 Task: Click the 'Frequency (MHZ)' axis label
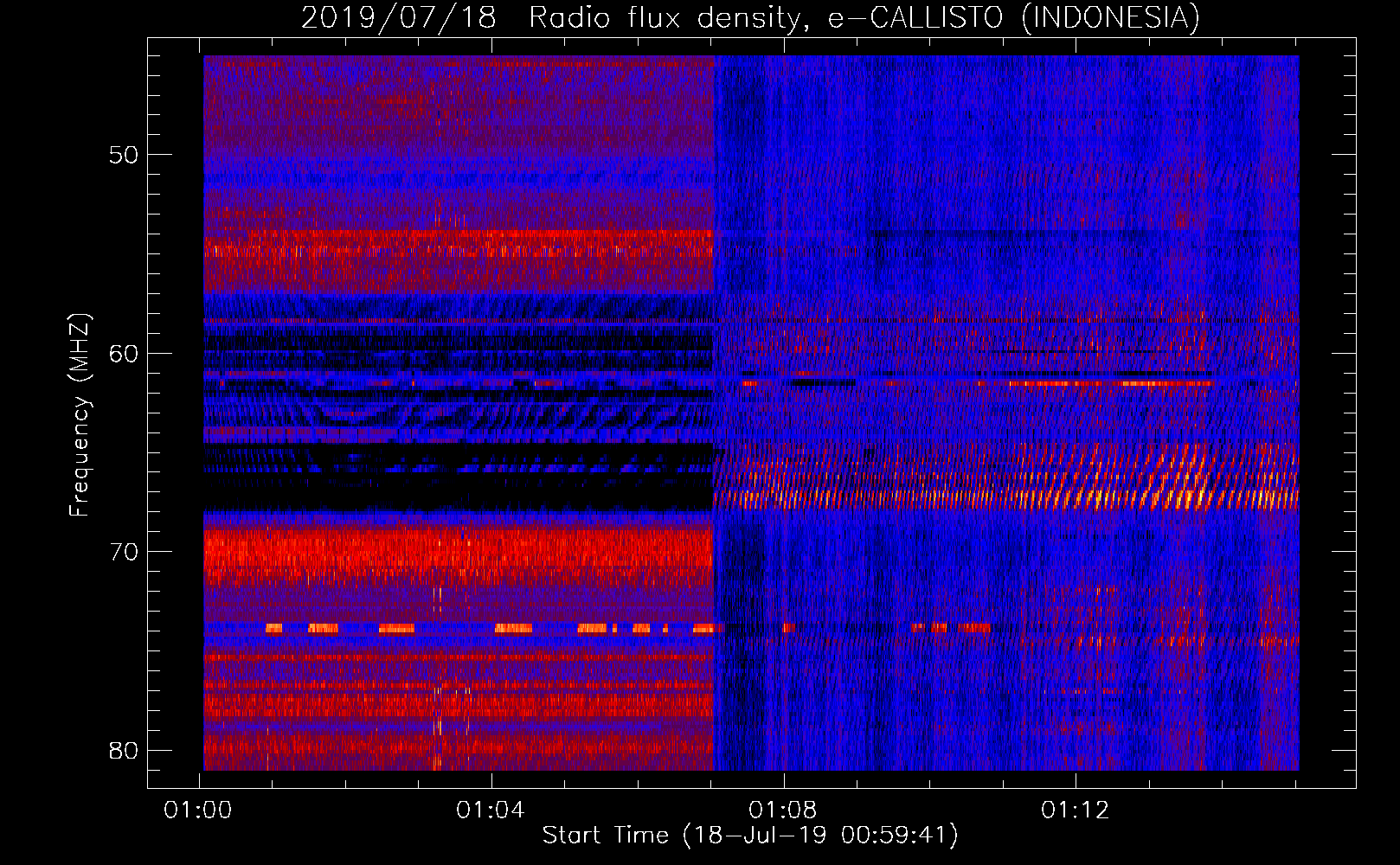(80, 414)
